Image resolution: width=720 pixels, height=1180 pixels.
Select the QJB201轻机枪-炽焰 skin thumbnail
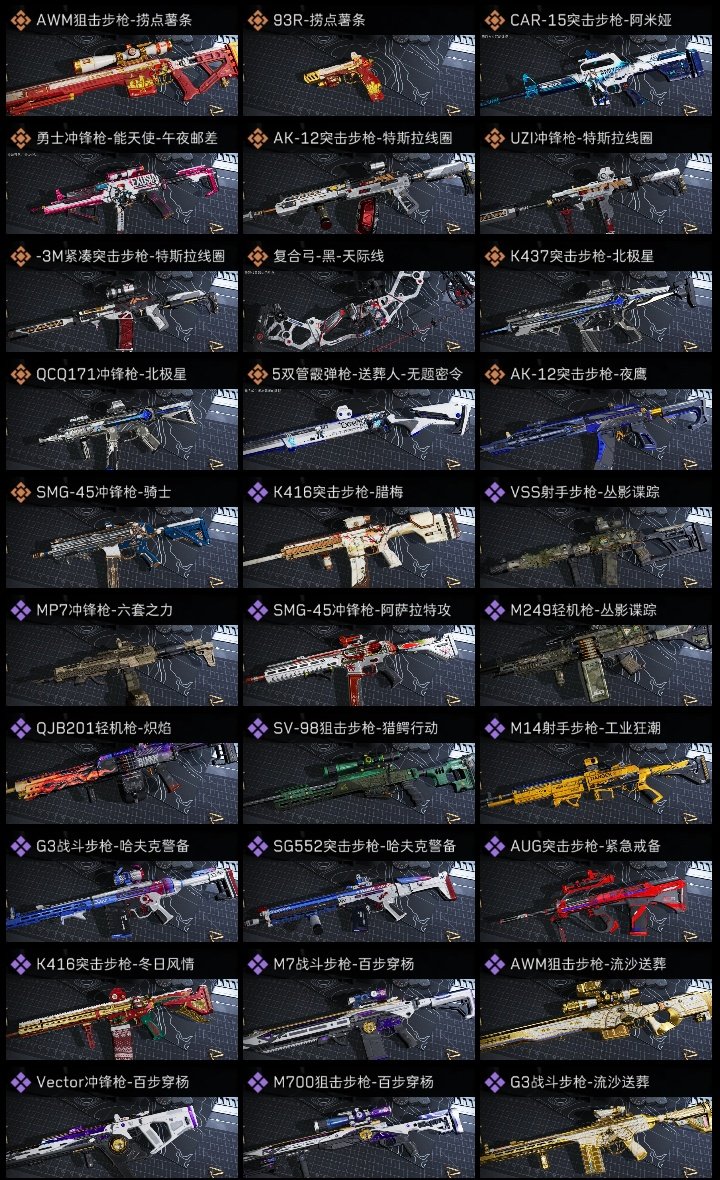tap(122, 783)
